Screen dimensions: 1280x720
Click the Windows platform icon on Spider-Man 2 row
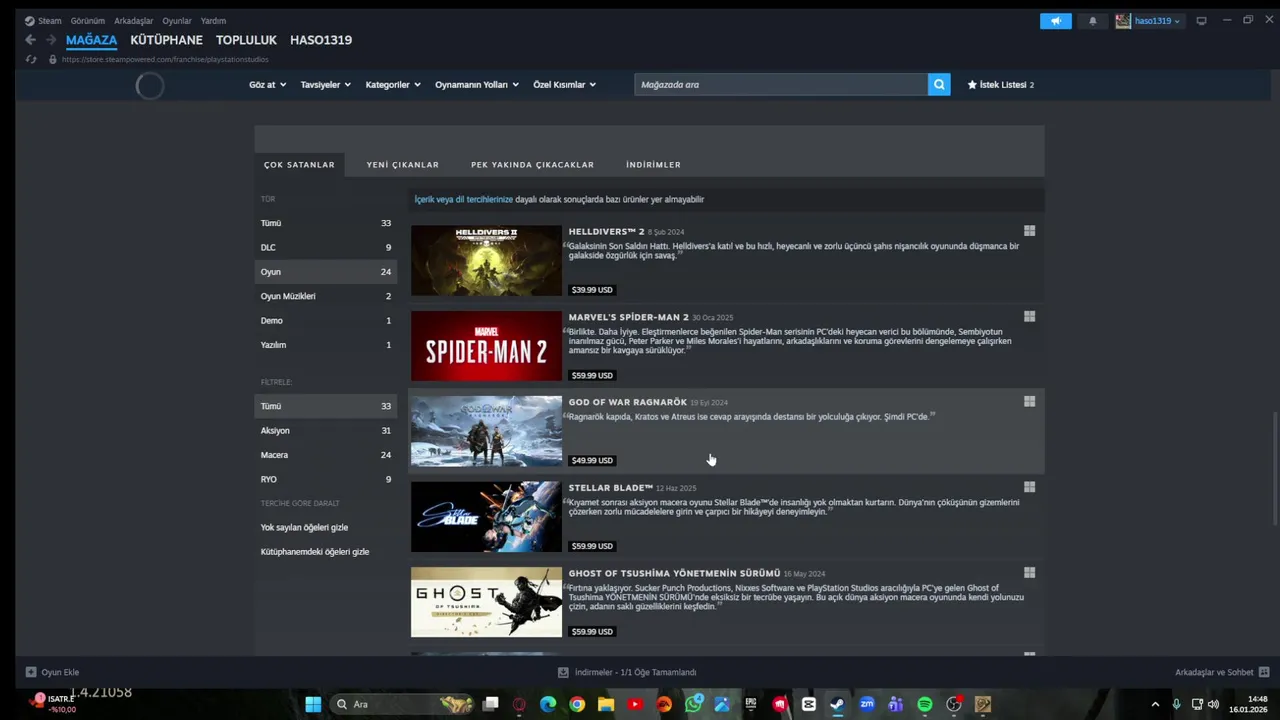(x=1029, y=316)
